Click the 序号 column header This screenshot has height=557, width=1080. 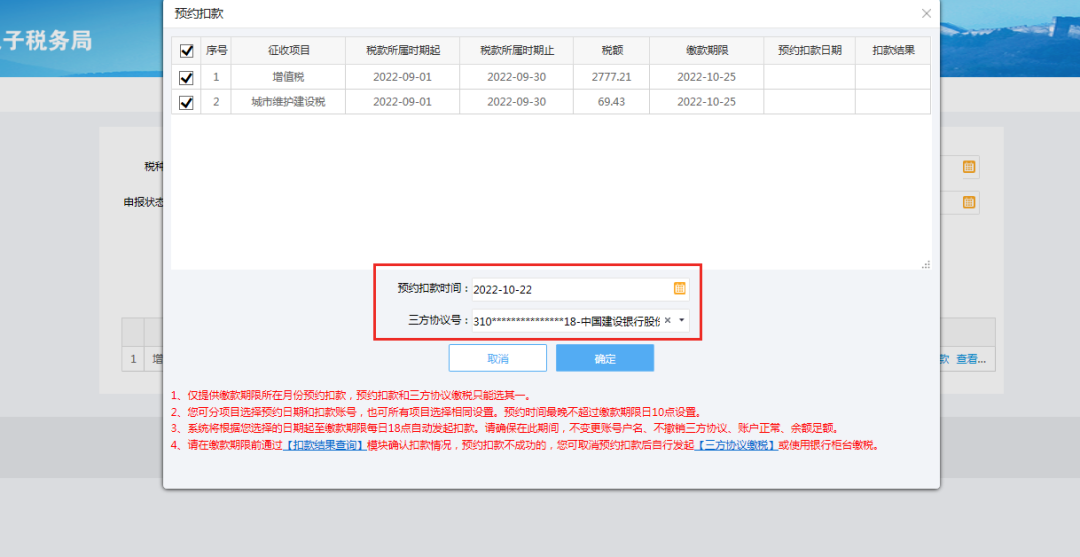pyautogui.click(x=216, y=50)
